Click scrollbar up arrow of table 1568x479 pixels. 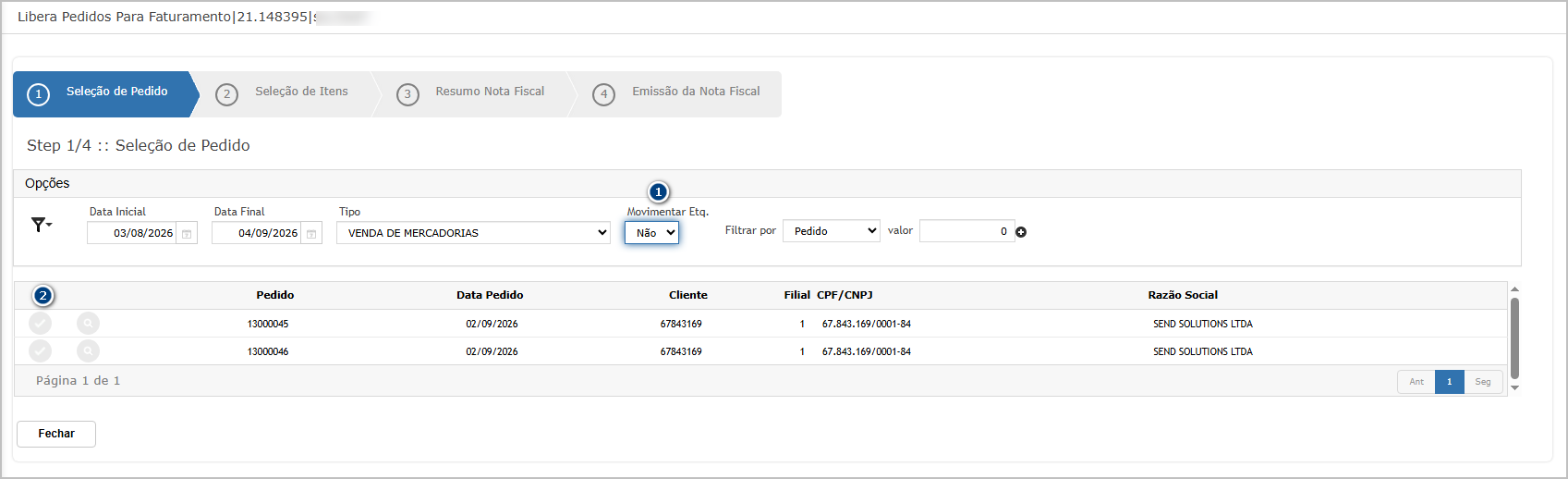[1514, 290]
